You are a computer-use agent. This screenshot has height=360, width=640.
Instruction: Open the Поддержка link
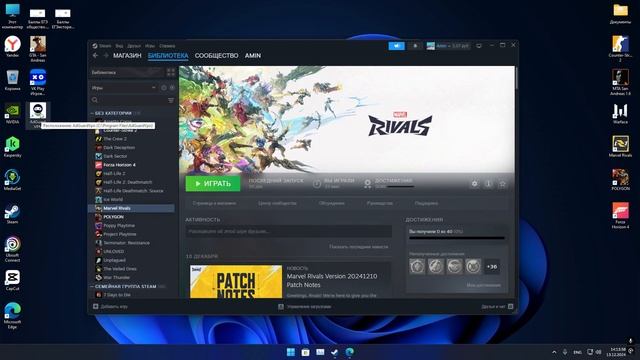pos(426,203)
